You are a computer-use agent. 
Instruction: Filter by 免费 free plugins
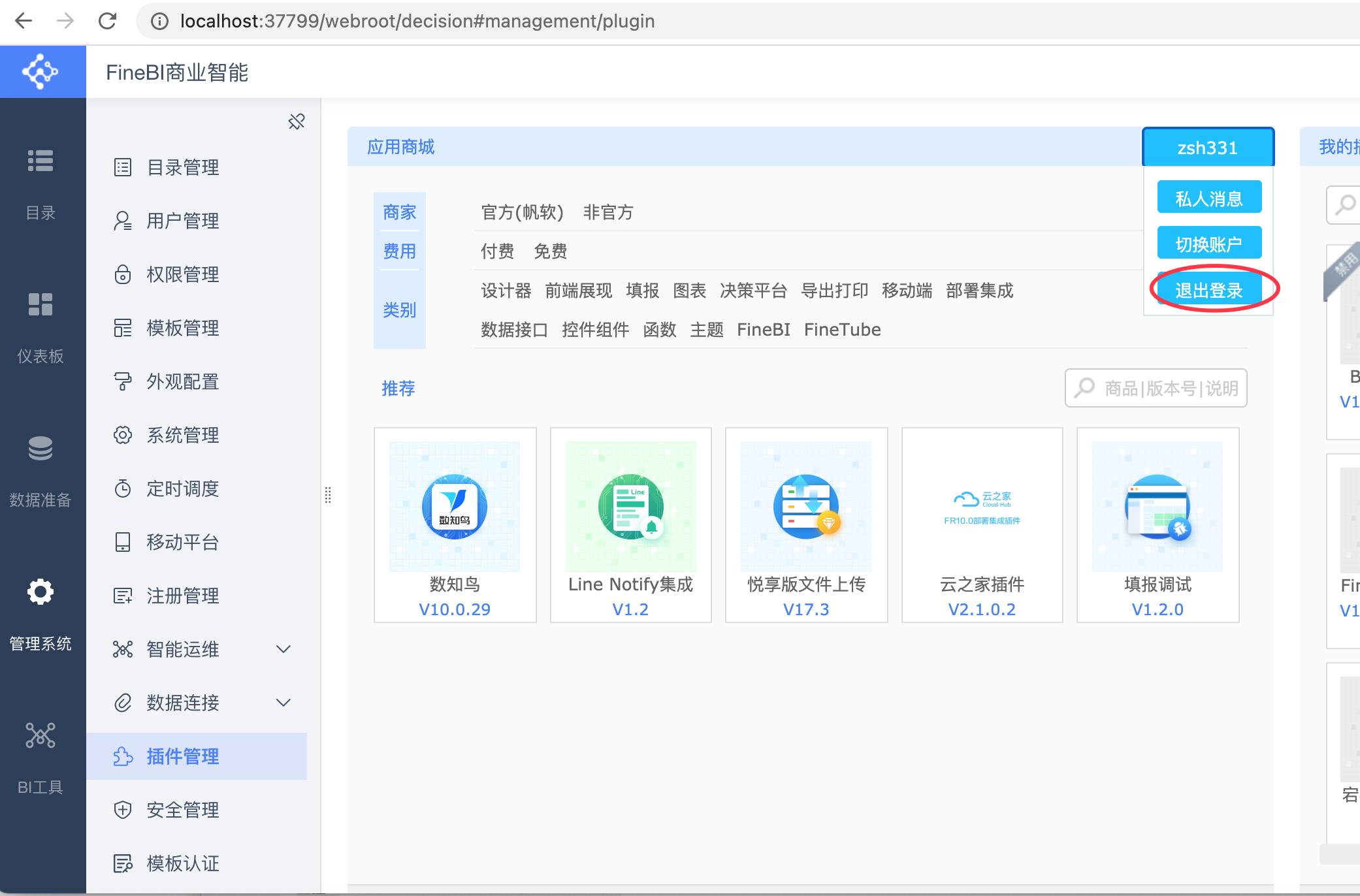(551, 251)
